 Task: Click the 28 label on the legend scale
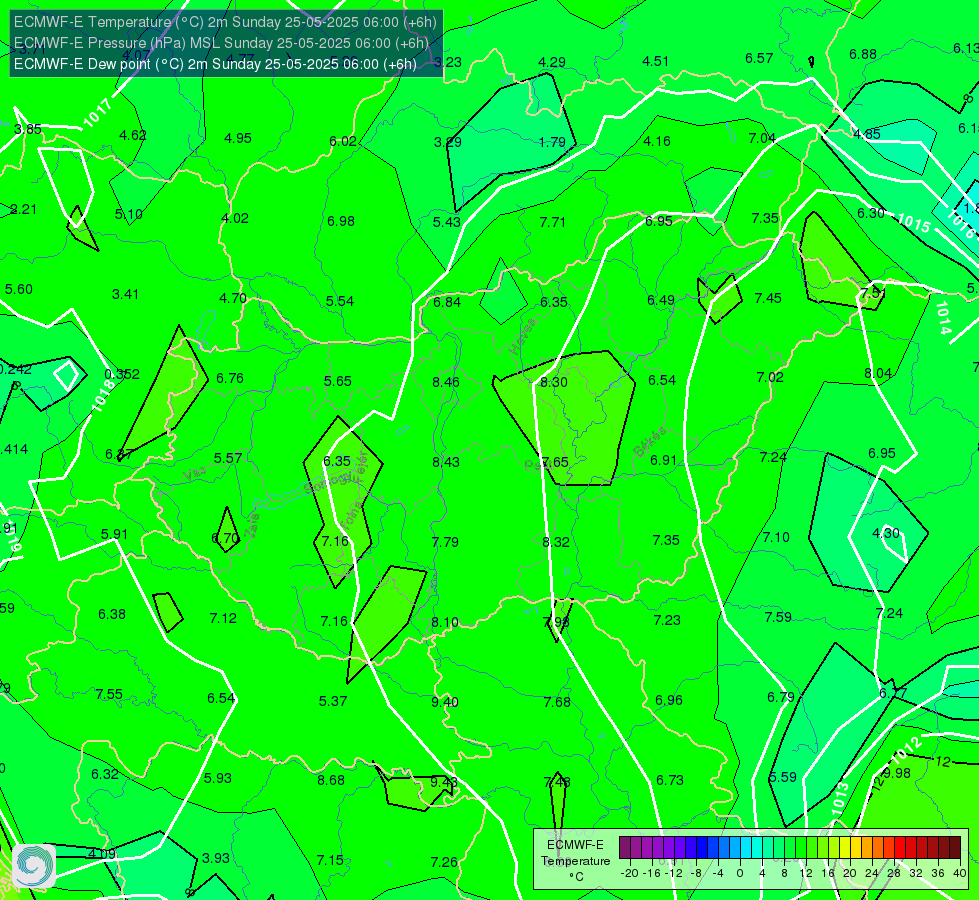tap(893, 873)
